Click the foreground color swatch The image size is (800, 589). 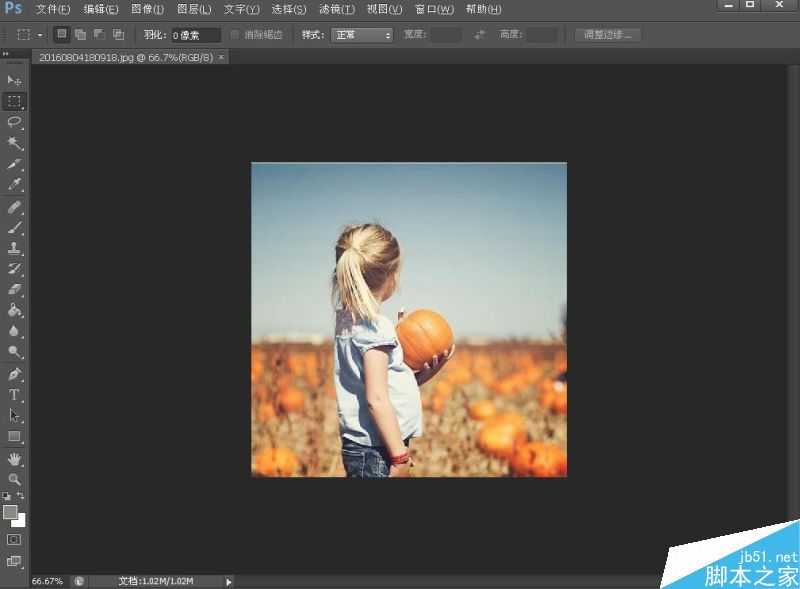pos(11,512)
